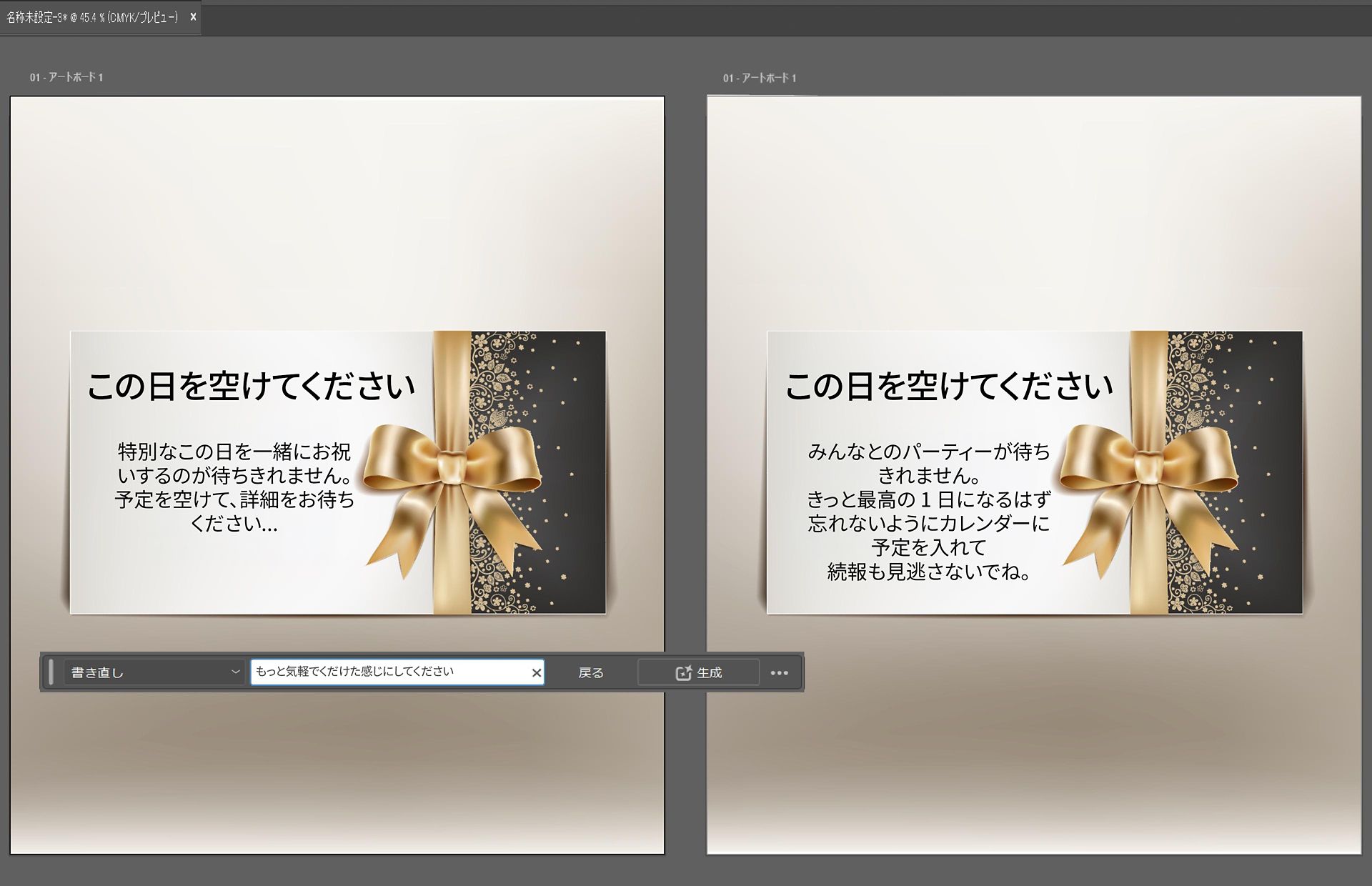
Task: Select the 名称未設定-3 document tab
Action: [92, 17]
